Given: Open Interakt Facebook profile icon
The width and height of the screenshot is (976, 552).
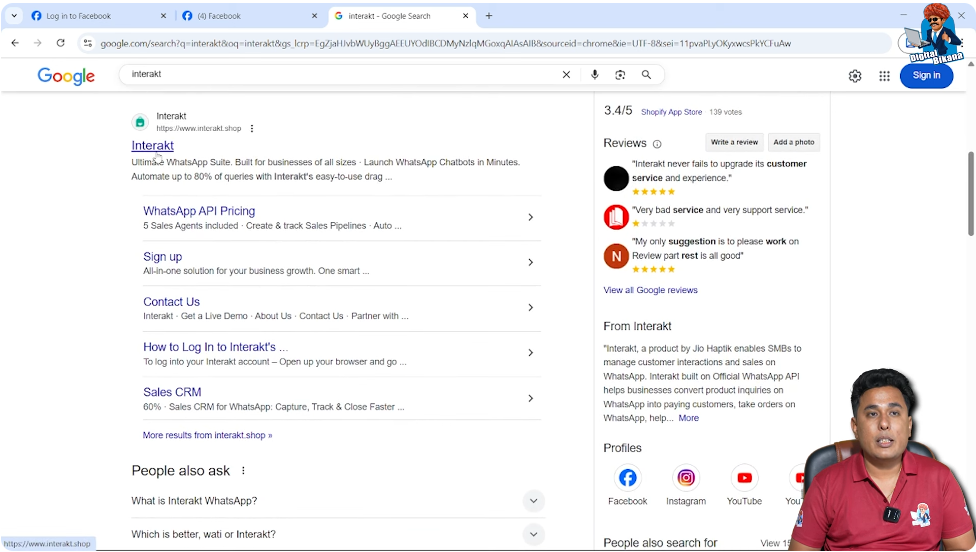Looking at the screenshot, I should coord(627,477).
